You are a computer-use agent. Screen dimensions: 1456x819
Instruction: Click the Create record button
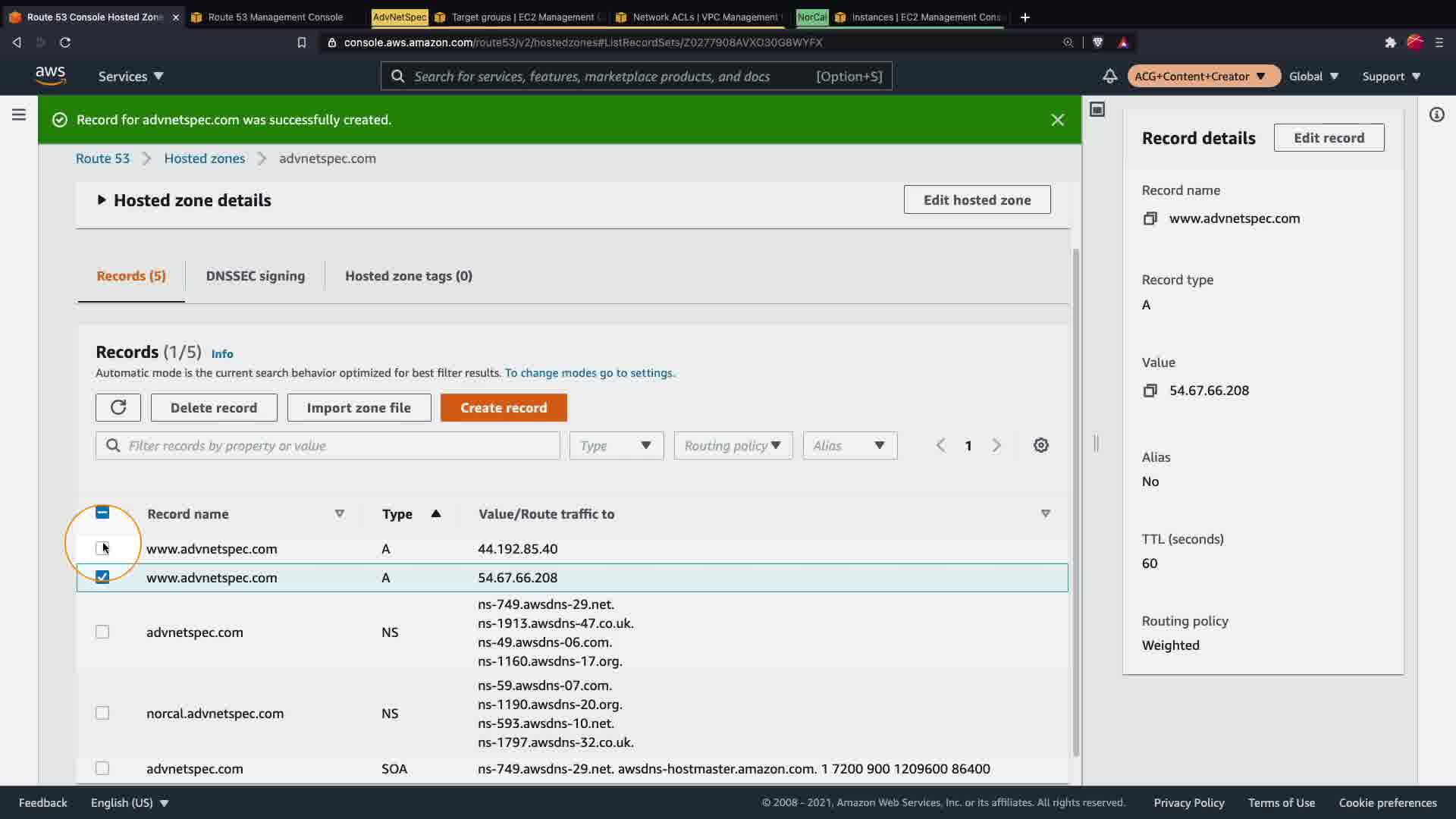503,407
